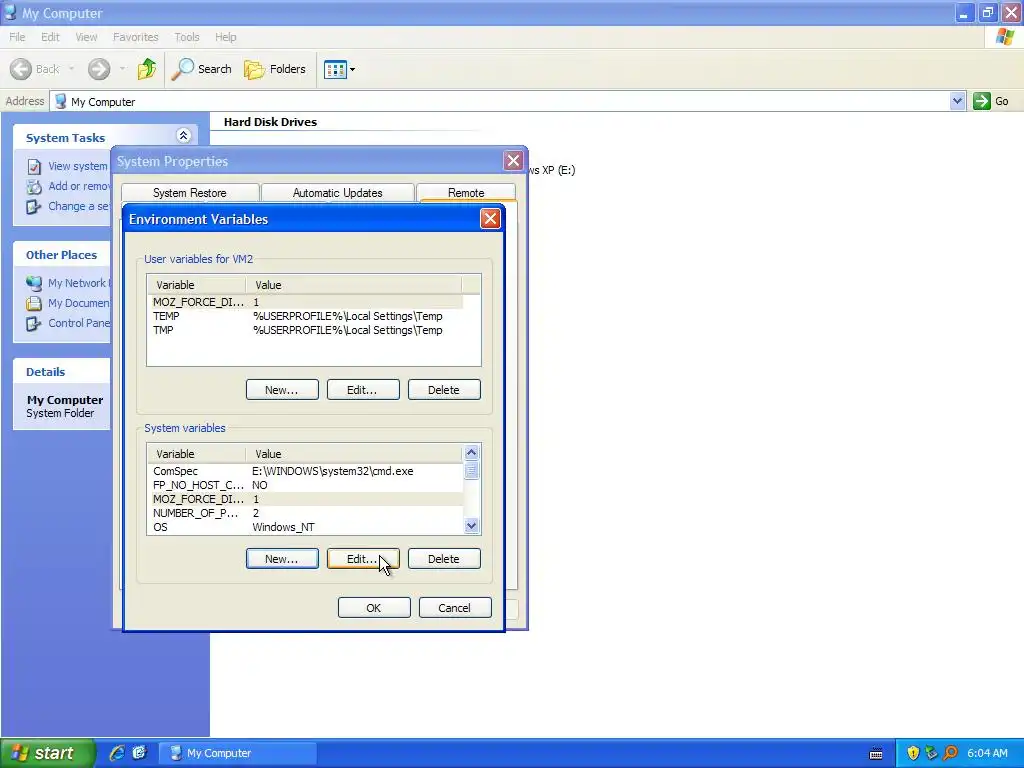Viewport: 1024px width, 768px height.
Task: Open the Tools menu
Action: click(187, 37)
